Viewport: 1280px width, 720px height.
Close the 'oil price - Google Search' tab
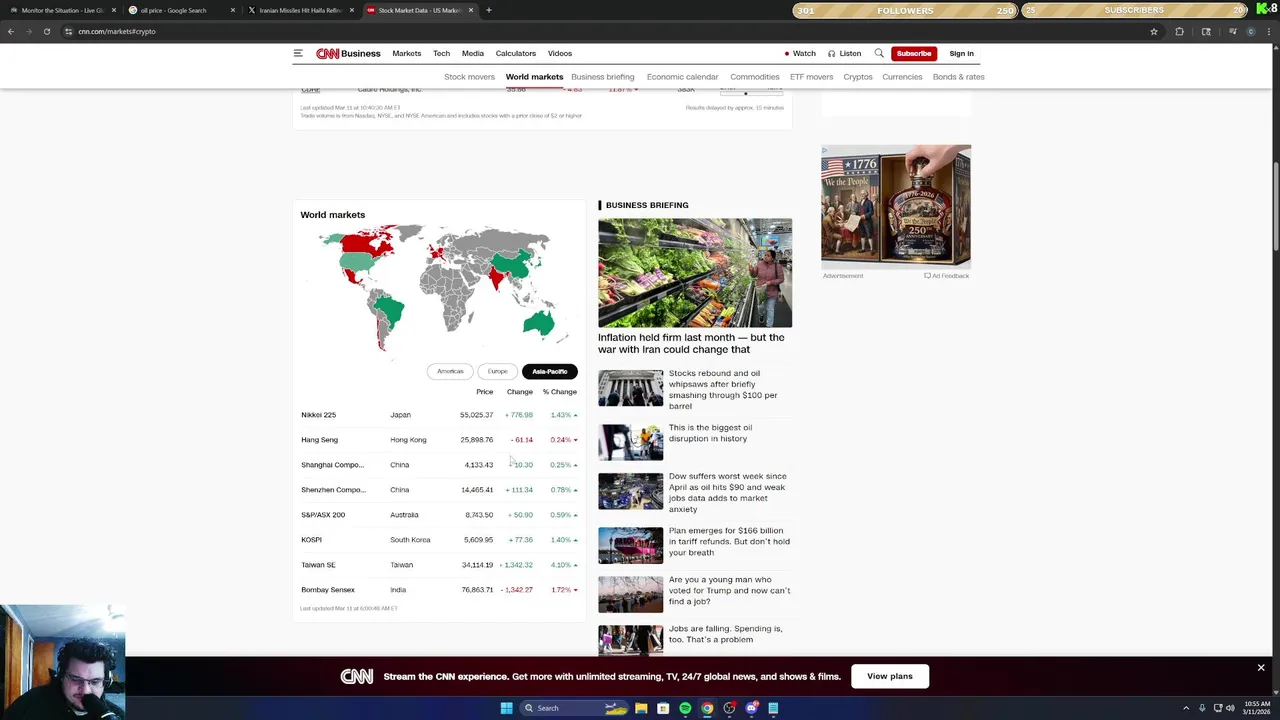233,10
